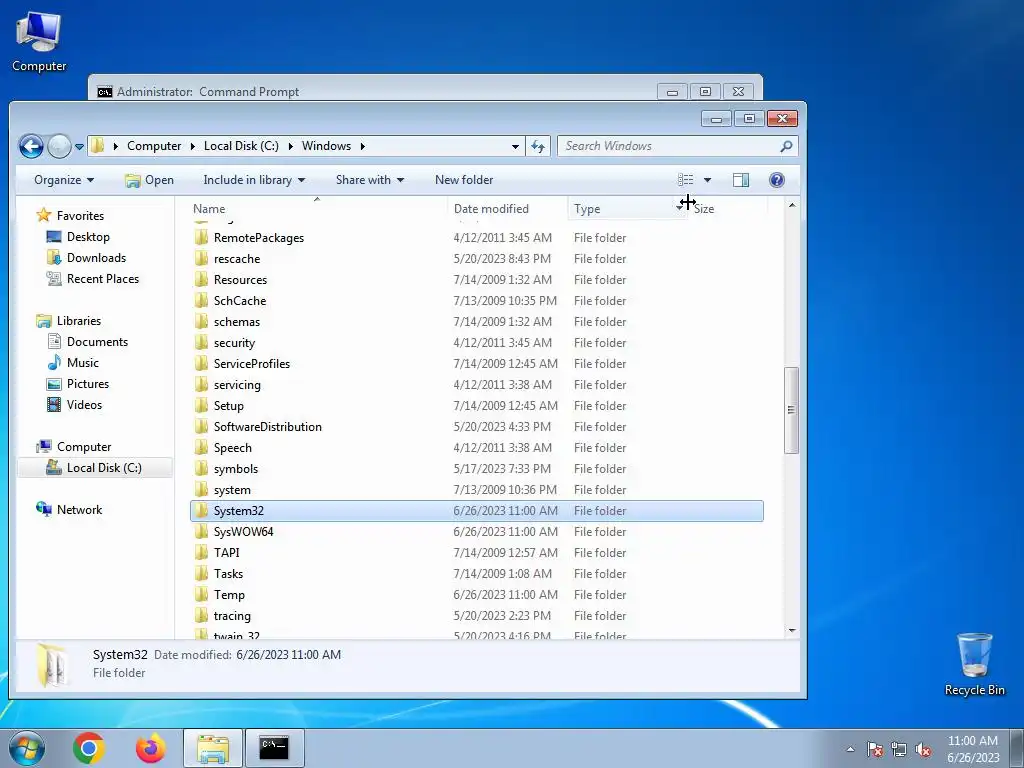The width and height of the screenshot is (1024, 768).
Task: Click the Forward navigation arrow button
Action: (59, 146)
